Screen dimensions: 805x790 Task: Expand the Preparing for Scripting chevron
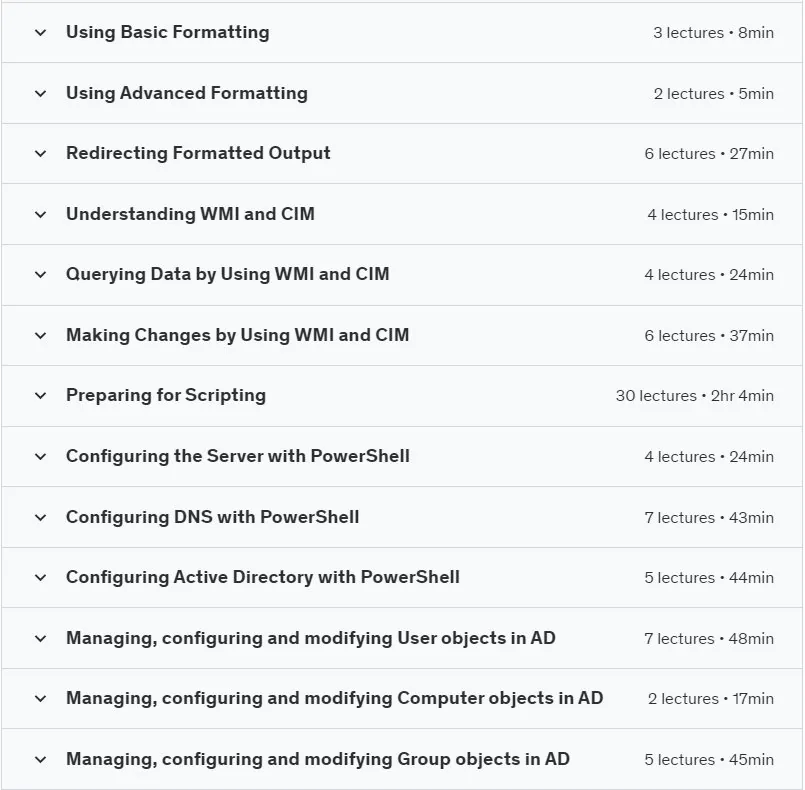coord(41,396)
